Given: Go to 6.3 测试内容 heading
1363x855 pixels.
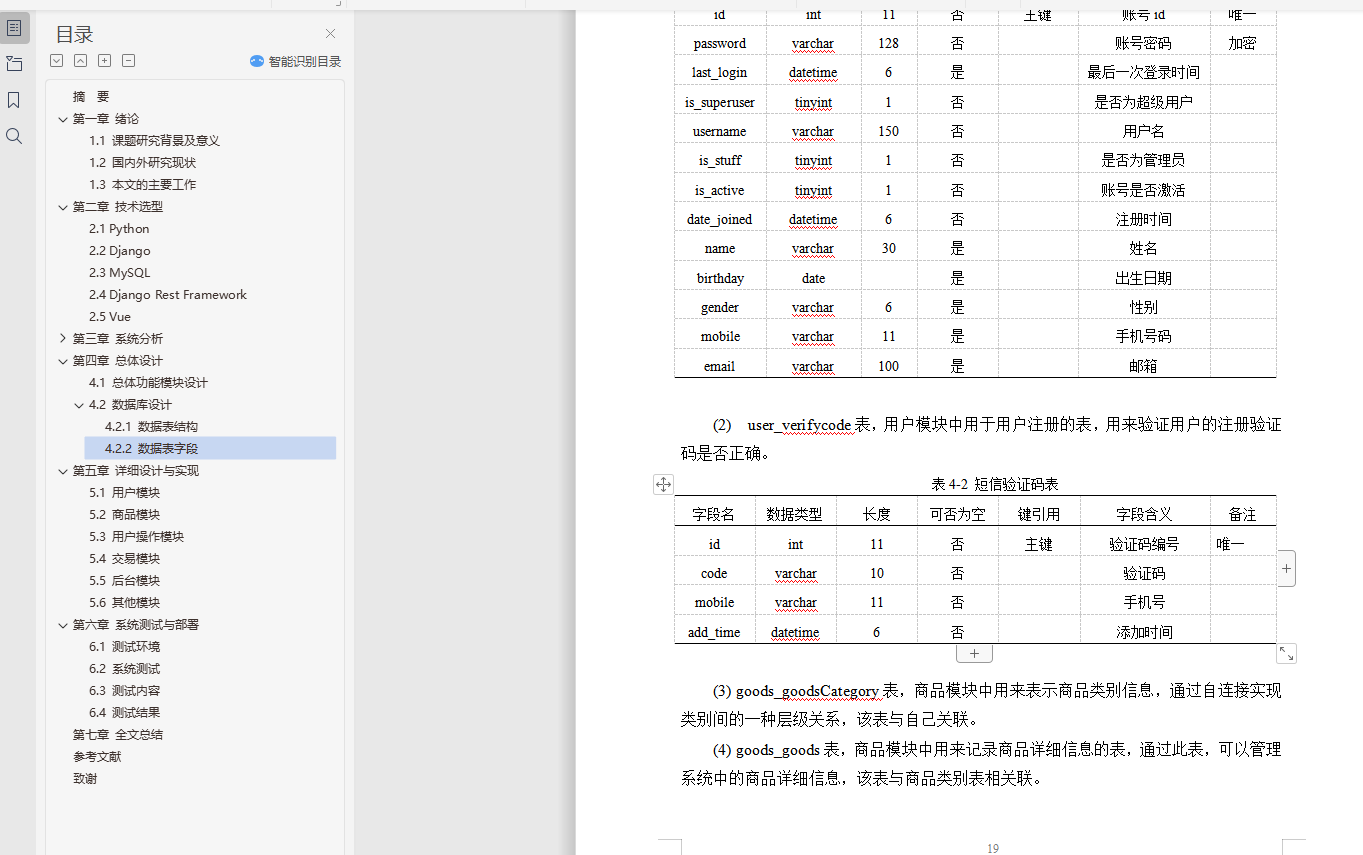Looking at the screenshot, I should 124,691.
